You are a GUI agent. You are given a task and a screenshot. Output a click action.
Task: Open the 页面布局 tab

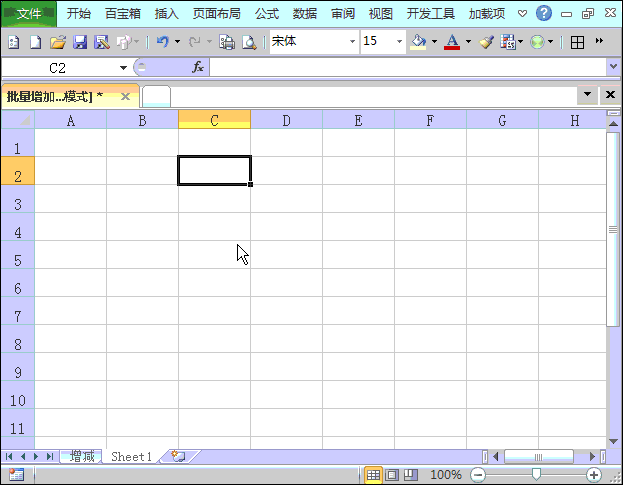(x=217, y=14)
